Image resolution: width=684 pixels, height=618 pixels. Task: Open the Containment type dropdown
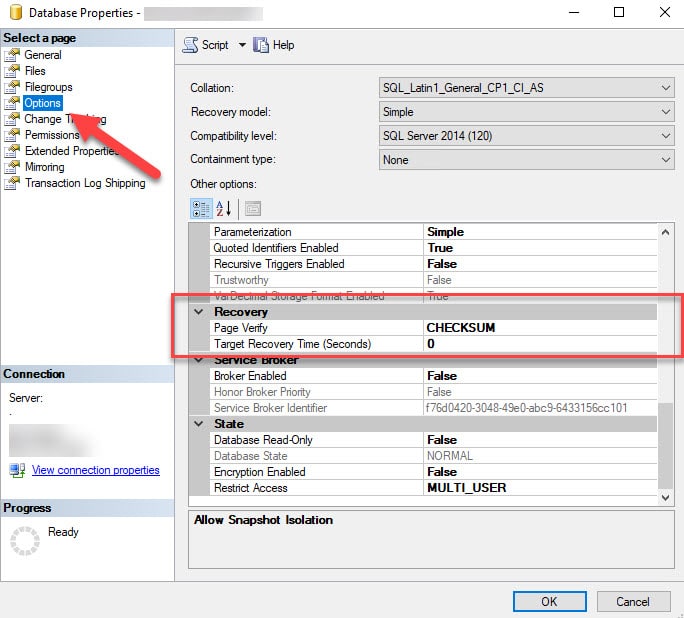(527, 160)
